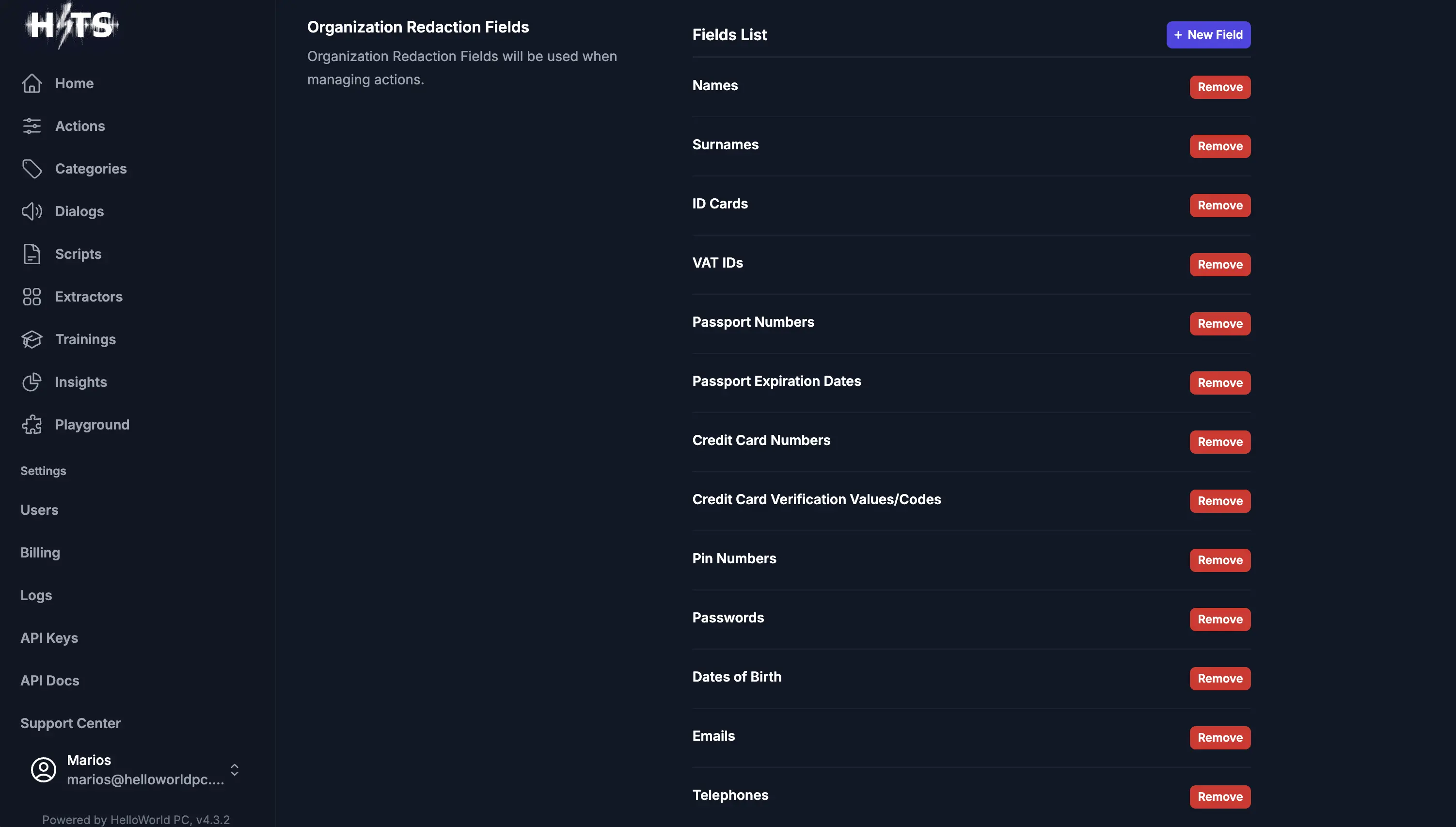Open Insights via the pie chart icon

pos(32,382)
